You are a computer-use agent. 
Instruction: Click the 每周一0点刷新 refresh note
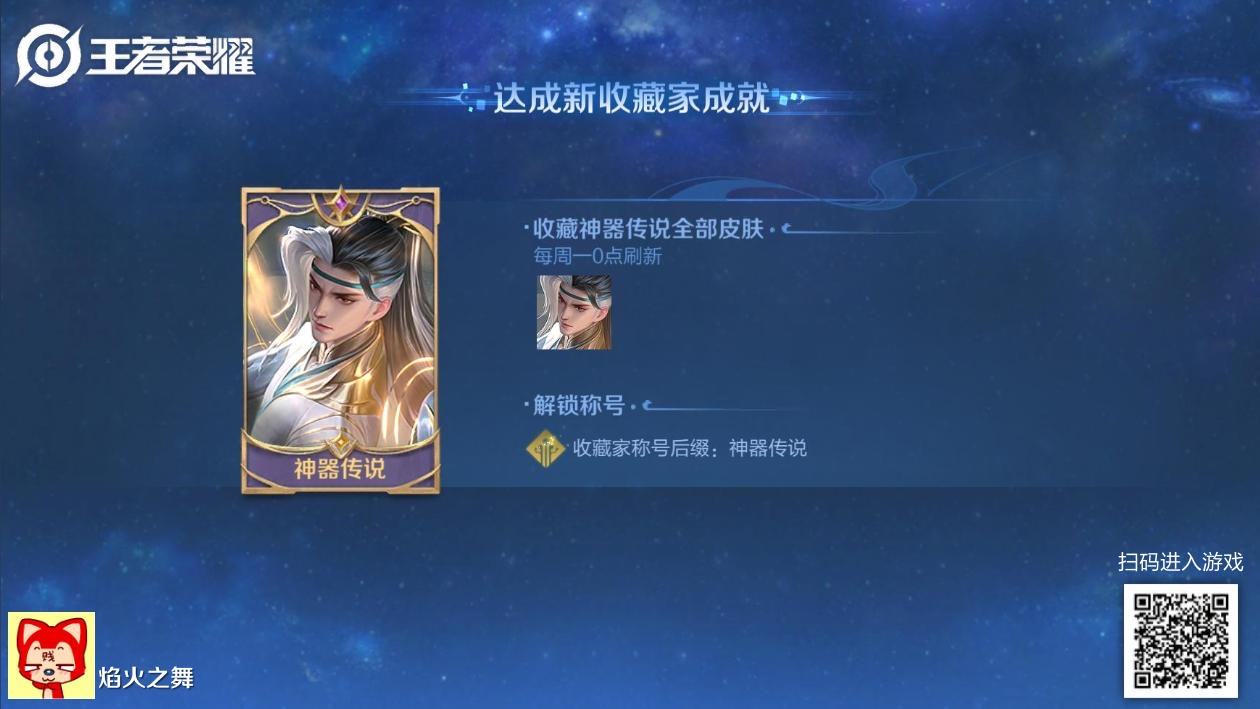coord(598,256)
